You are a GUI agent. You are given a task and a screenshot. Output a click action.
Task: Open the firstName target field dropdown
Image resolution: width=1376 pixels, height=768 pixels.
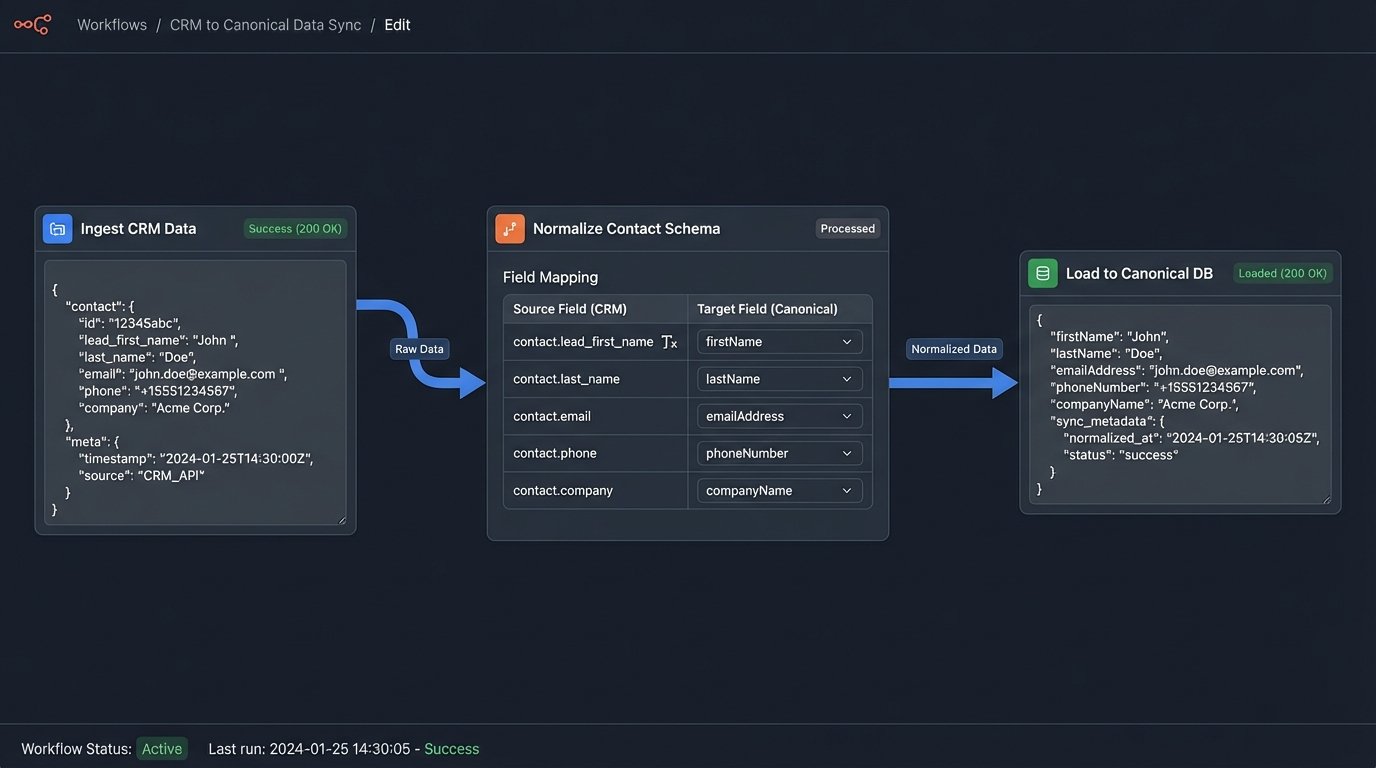click(779, 342)
